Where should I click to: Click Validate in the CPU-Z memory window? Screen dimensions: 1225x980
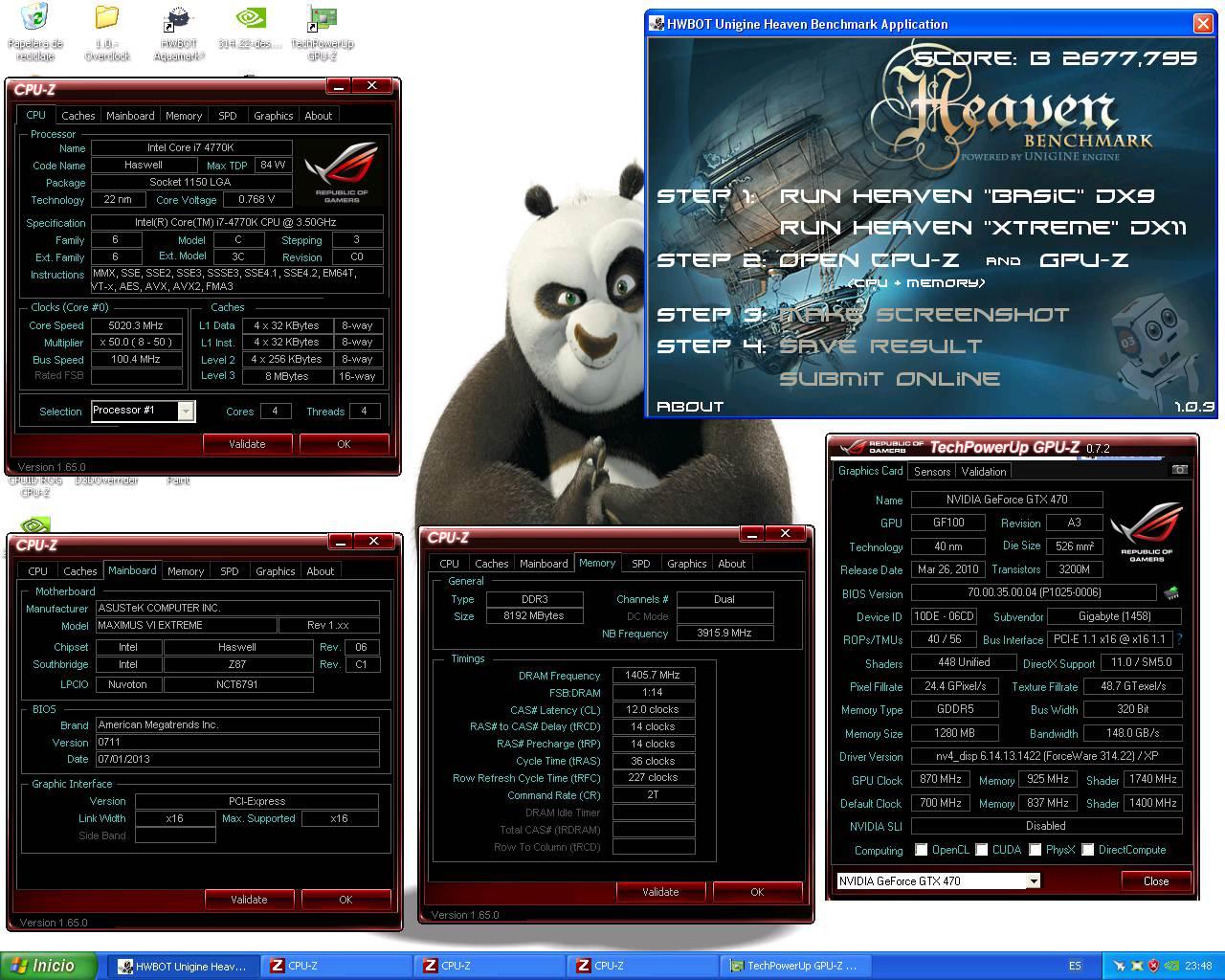coord(660,892)
